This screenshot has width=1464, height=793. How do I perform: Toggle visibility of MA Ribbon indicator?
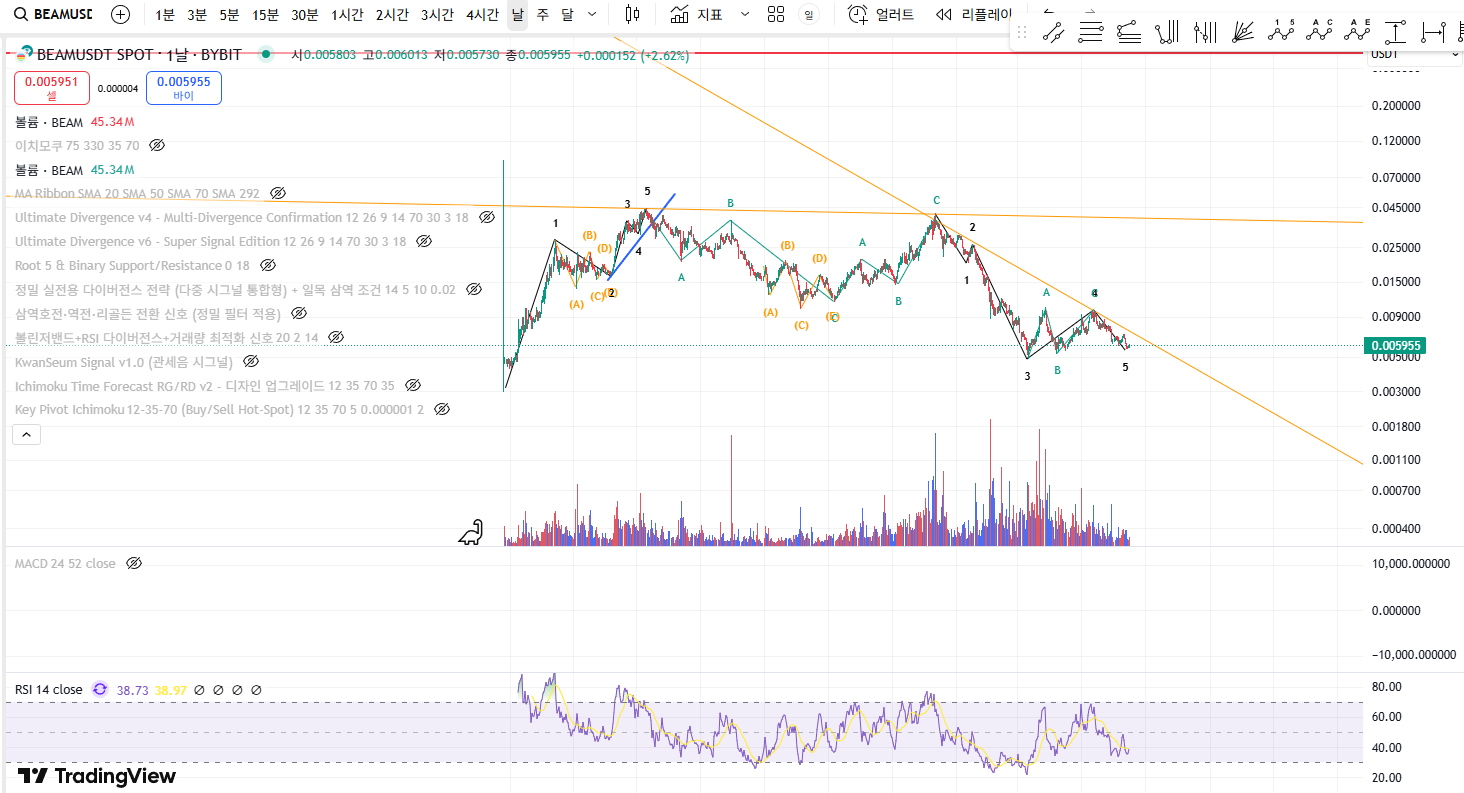pos(278,193)
